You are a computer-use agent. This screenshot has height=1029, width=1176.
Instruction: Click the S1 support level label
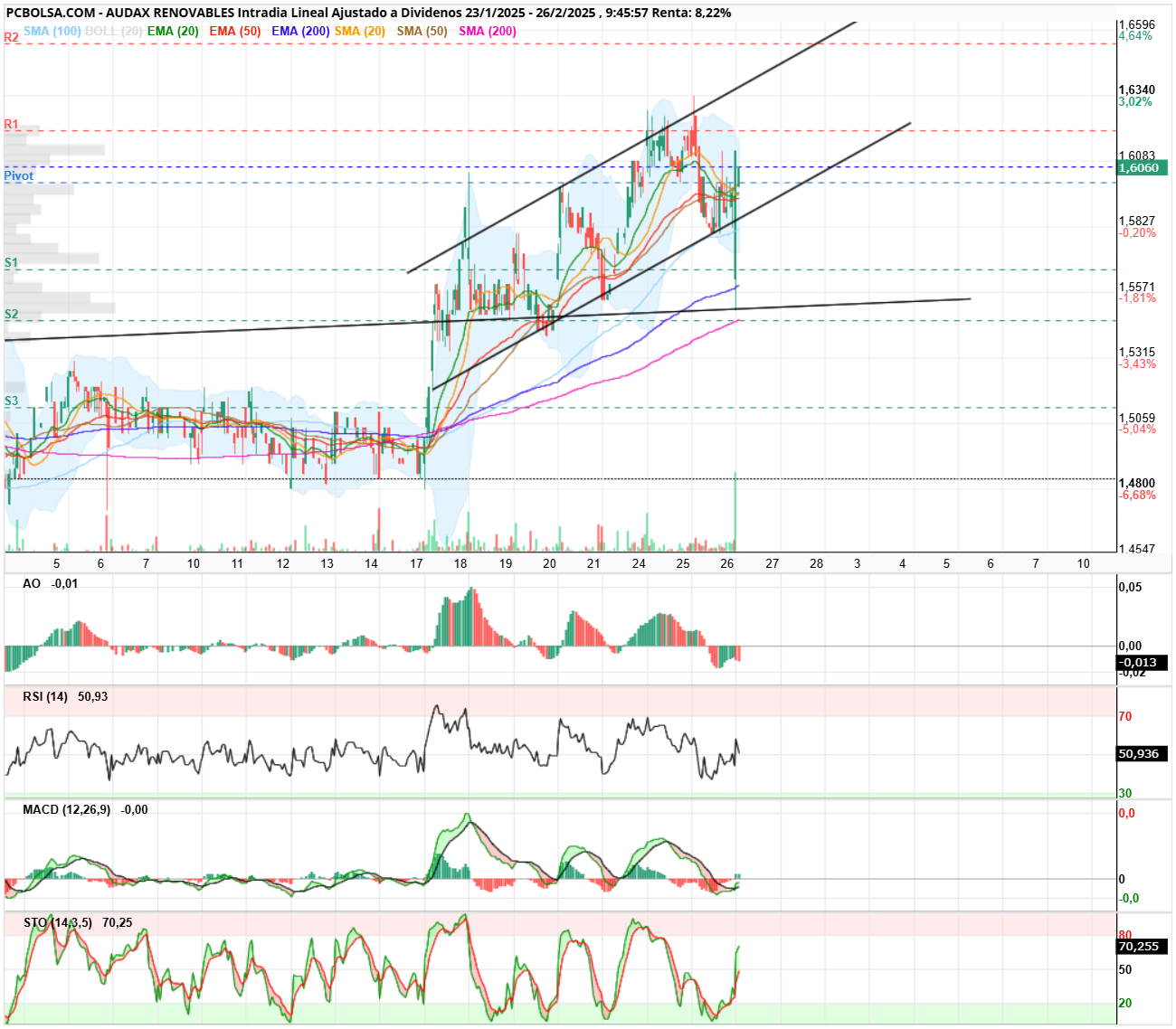point(11,263)
